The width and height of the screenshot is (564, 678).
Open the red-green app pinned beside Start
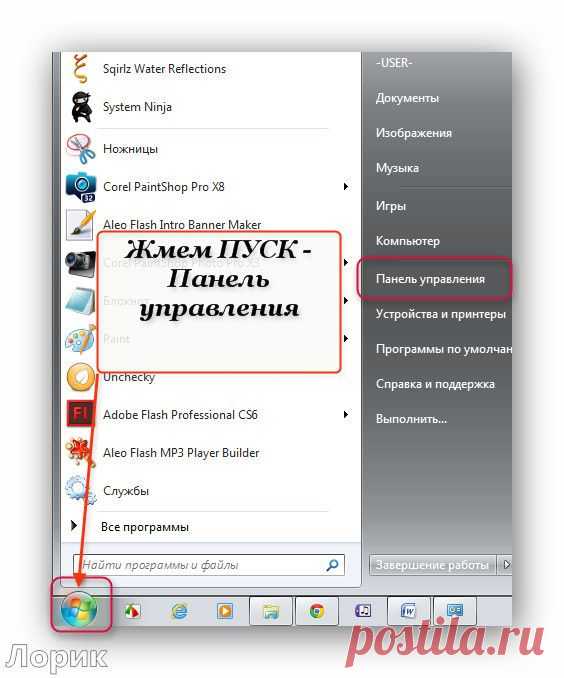(132, 611)
